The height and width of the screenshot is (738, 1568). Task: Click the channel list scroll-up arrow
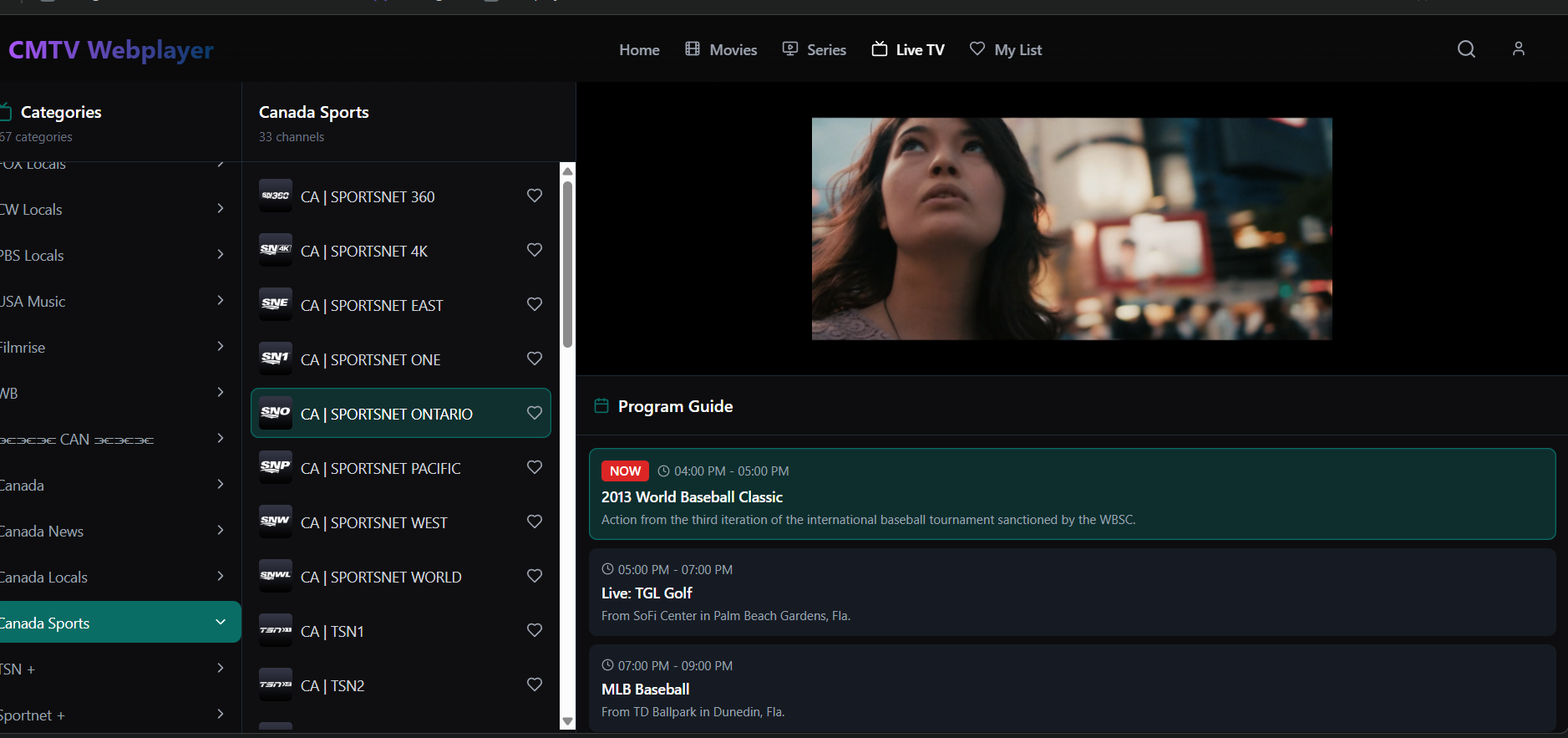pyautogui.click(x=568, y=171)
